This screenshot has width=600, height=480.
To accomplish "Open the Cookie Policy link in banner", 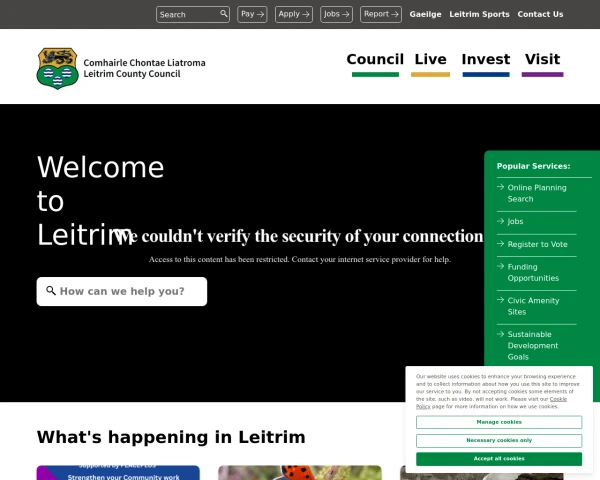I will (x=558, y=399).
